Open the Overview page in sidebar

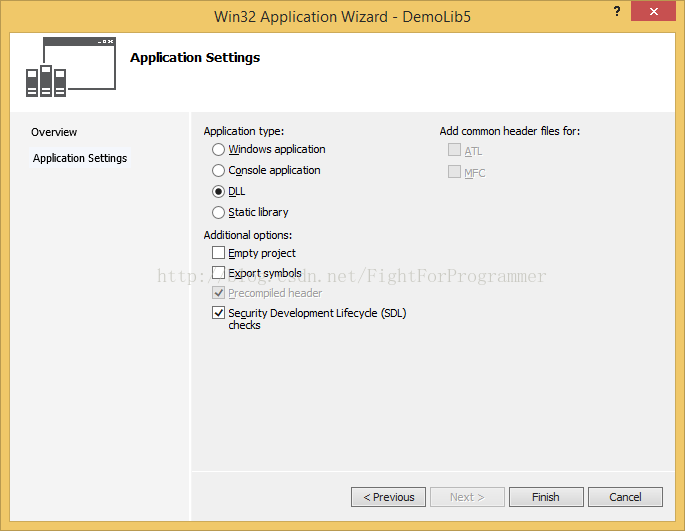(54, 132)
